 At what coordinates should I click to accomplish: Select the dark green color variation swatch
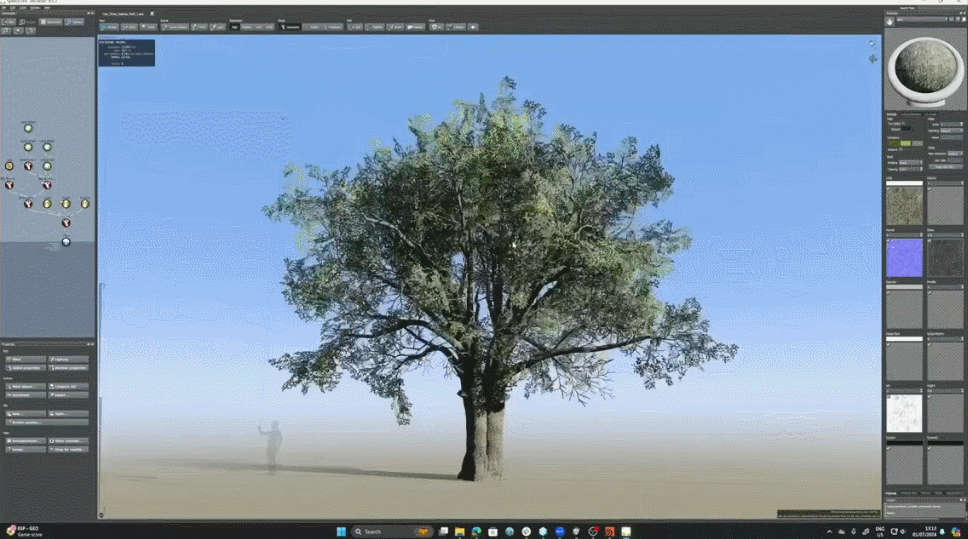click(894, 143)
